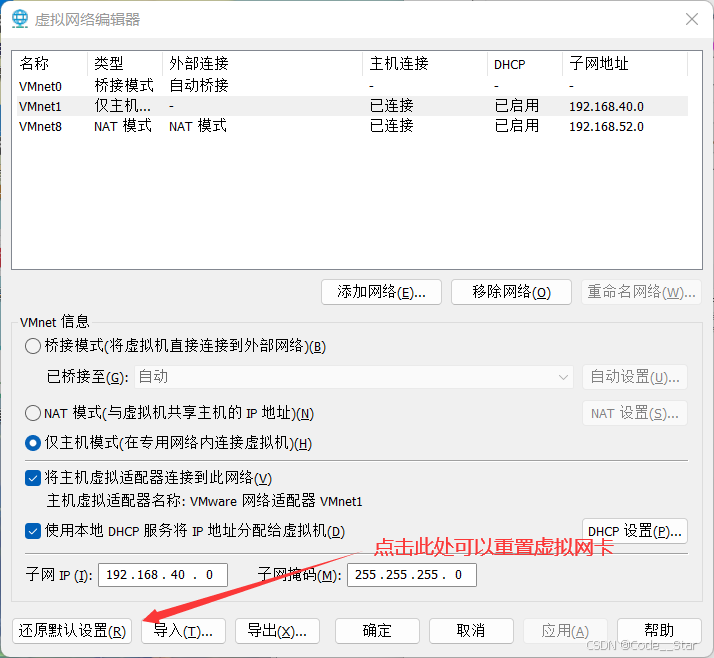This screenshot has width=714, height=658.
Task: Select the VMnet8 row
Action: click(x=352, y=126)
